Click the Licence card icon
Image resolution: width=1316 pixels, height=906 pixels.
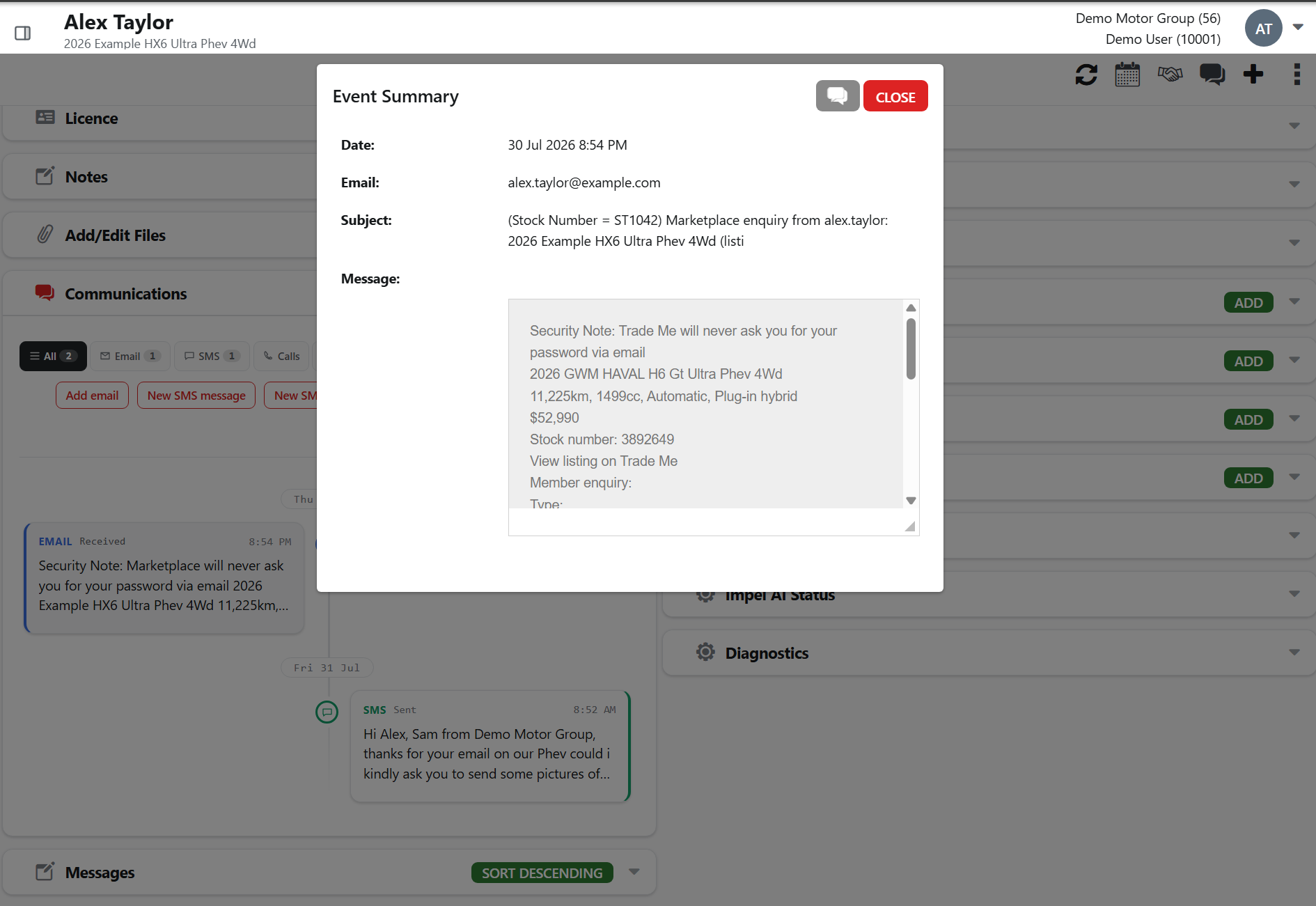tap(45, 118)
